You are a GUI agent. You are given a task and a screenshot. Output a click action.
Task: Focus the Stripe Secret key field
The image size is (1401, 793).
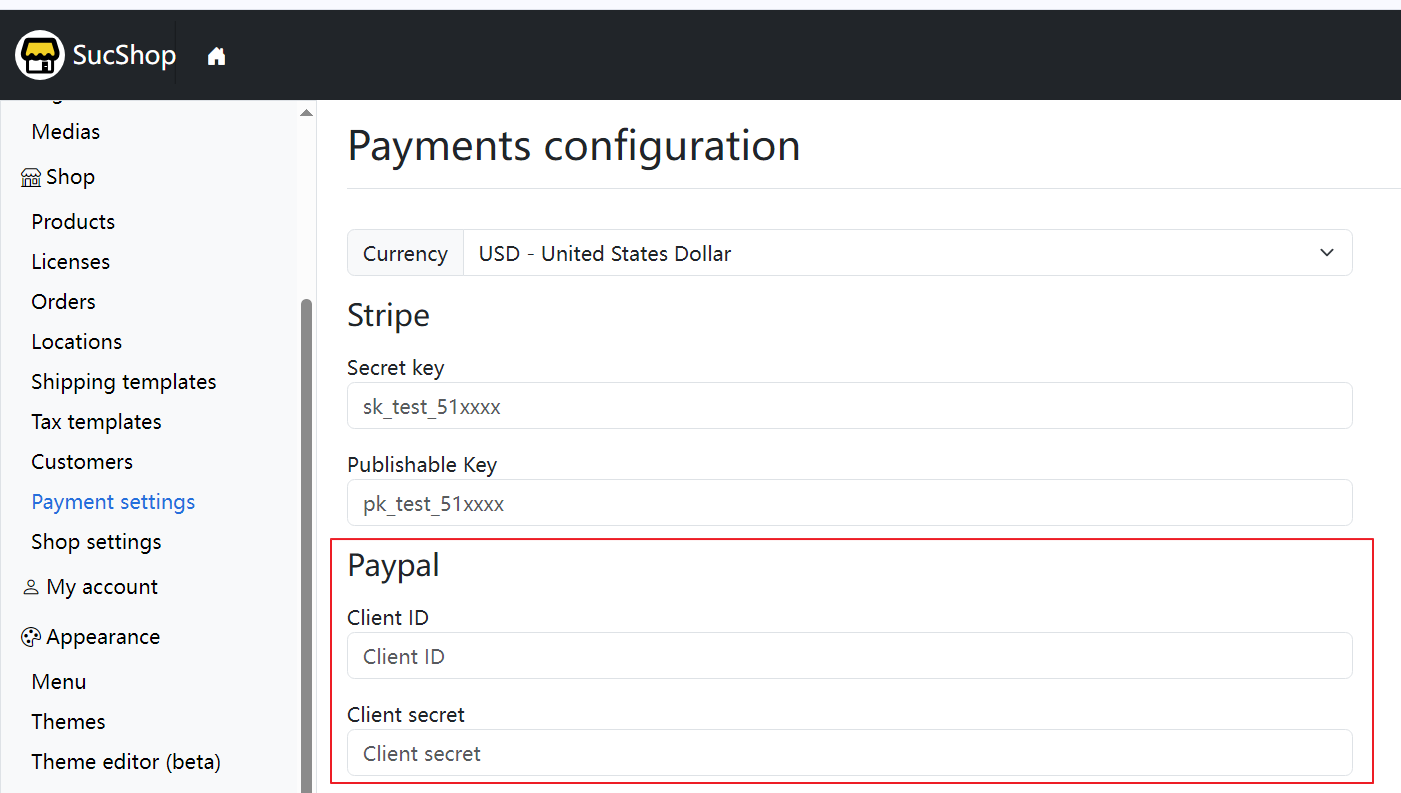tap(849, 406)
